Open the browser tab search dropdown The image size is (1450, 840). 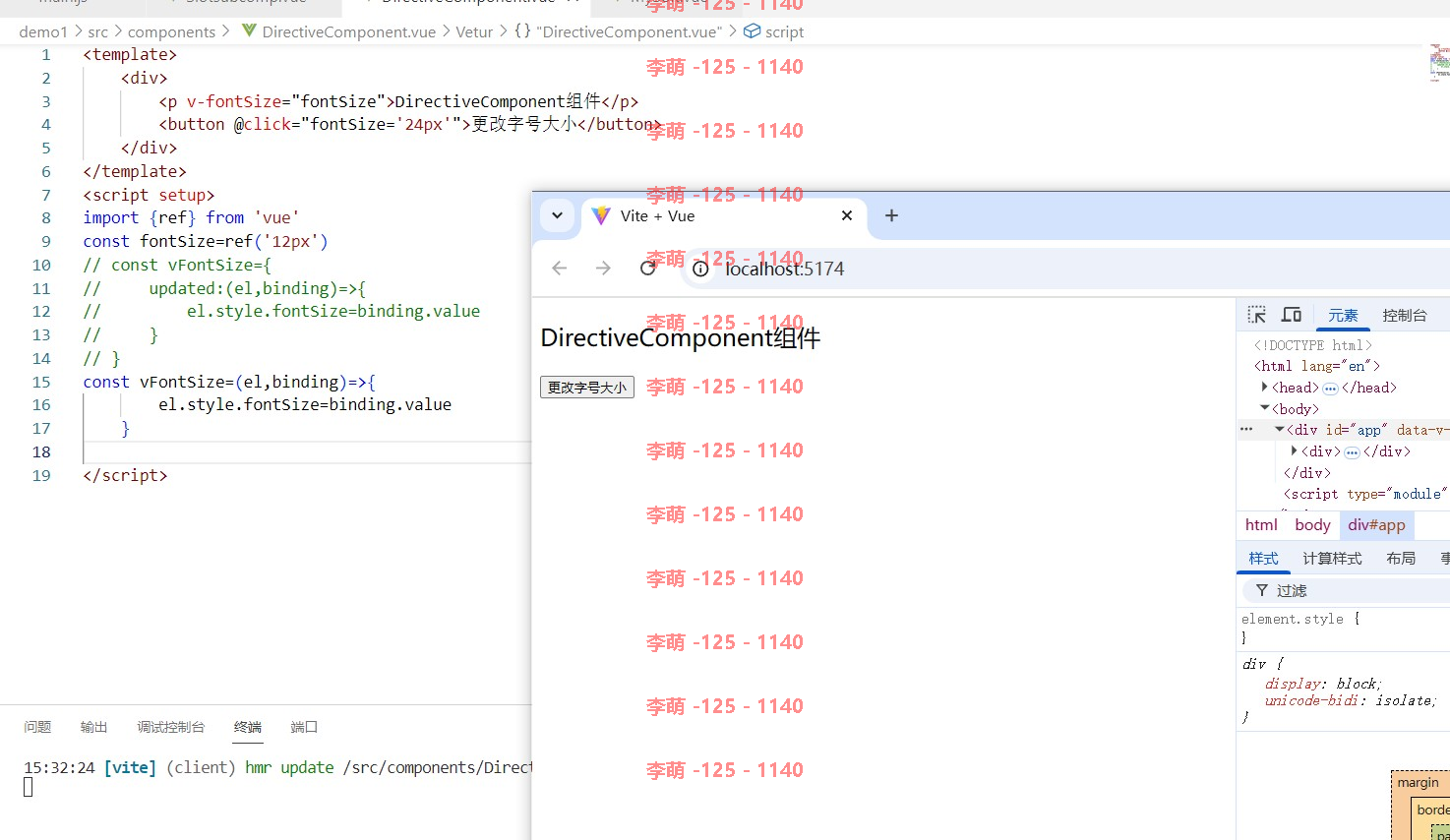coord(557,215)
